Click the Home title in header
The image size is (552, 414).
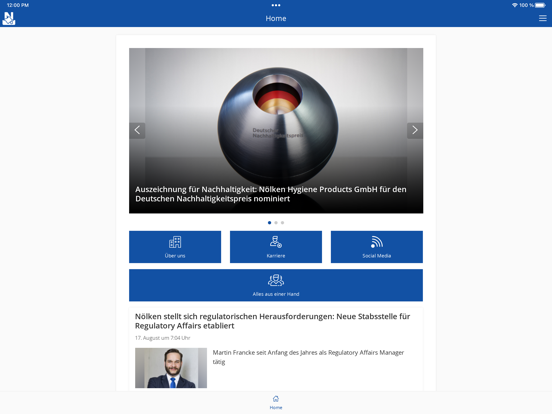pyautogui.click(x=276, y=18)
